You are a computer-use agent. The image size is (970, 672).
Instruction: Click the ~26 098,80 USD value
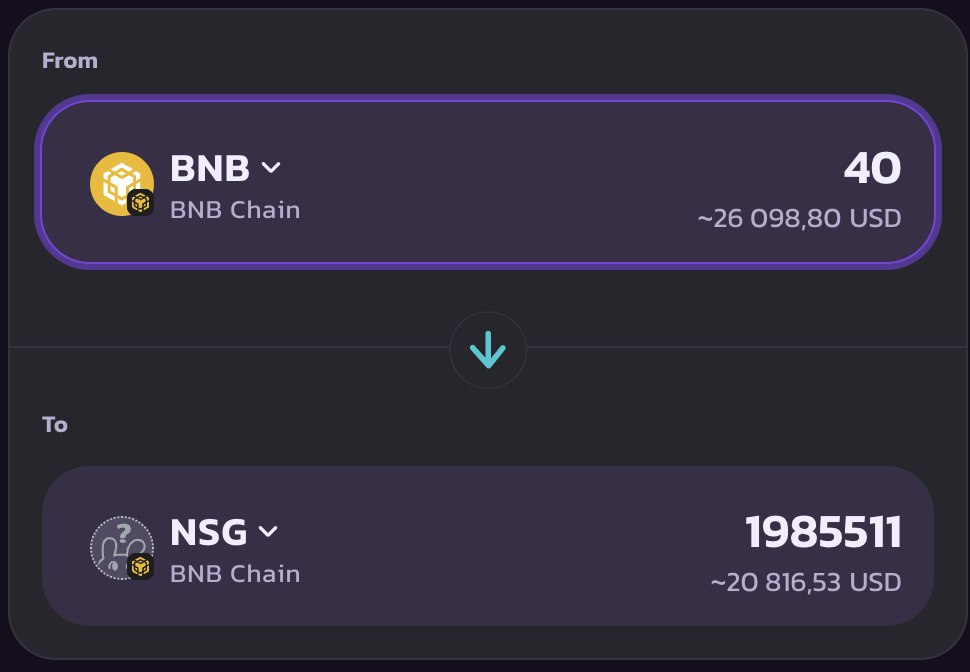pos(799,217)
